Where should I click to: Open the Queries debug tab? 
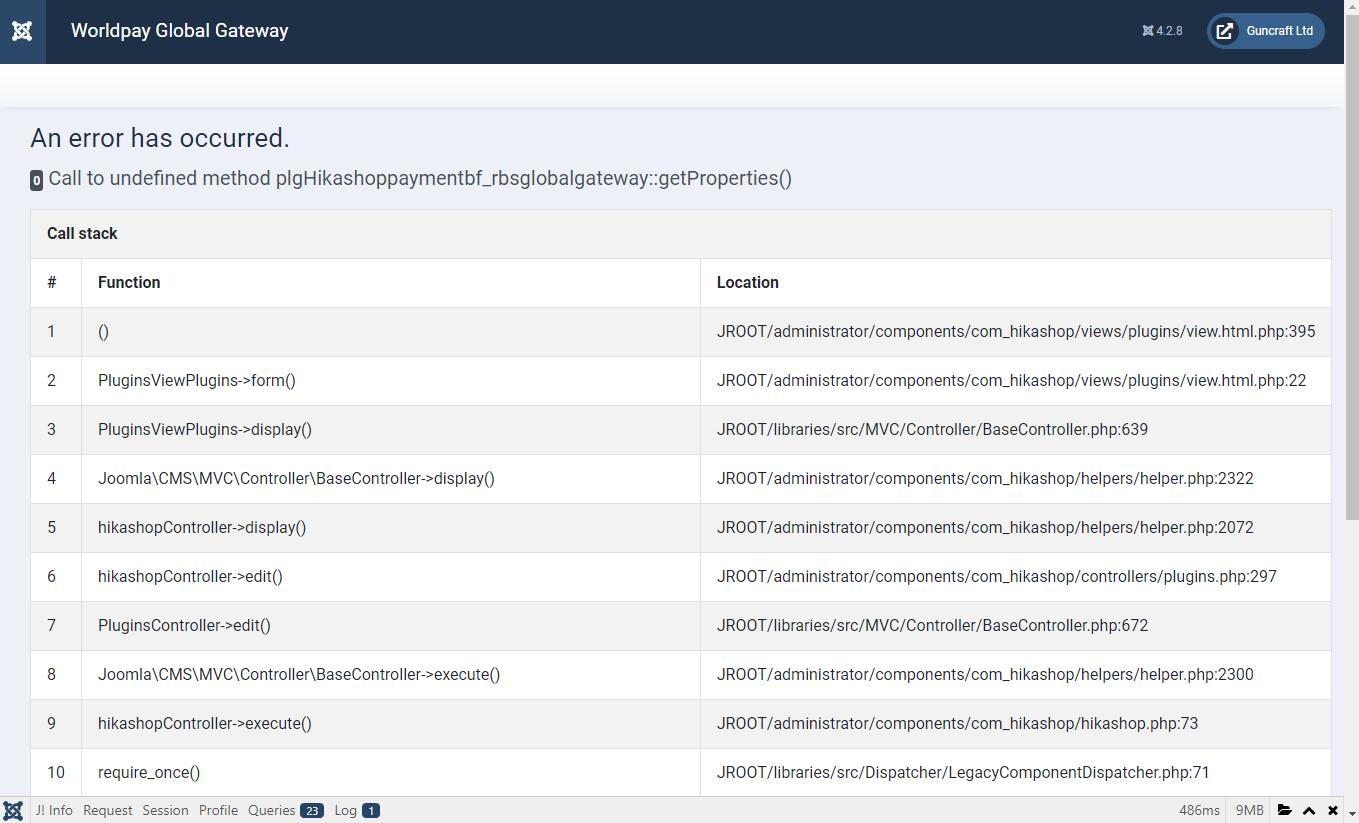coord(271,810)
